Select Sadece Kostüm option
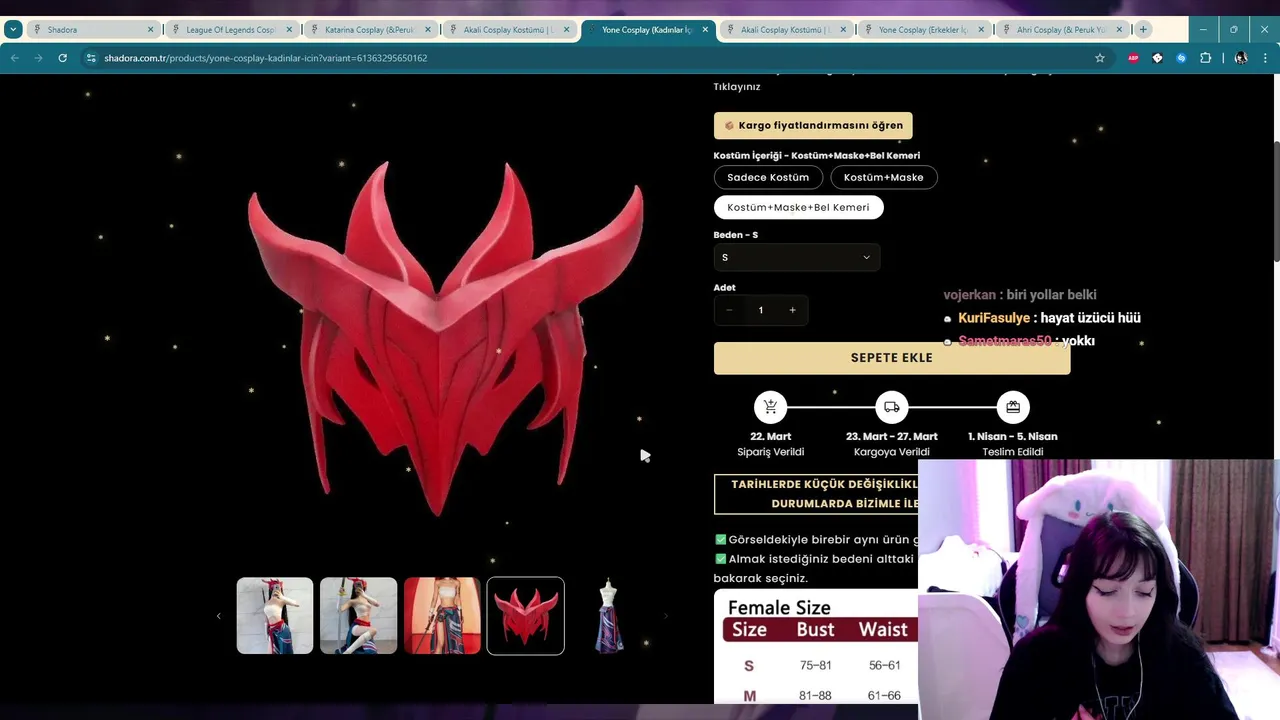 coord(768,177)
